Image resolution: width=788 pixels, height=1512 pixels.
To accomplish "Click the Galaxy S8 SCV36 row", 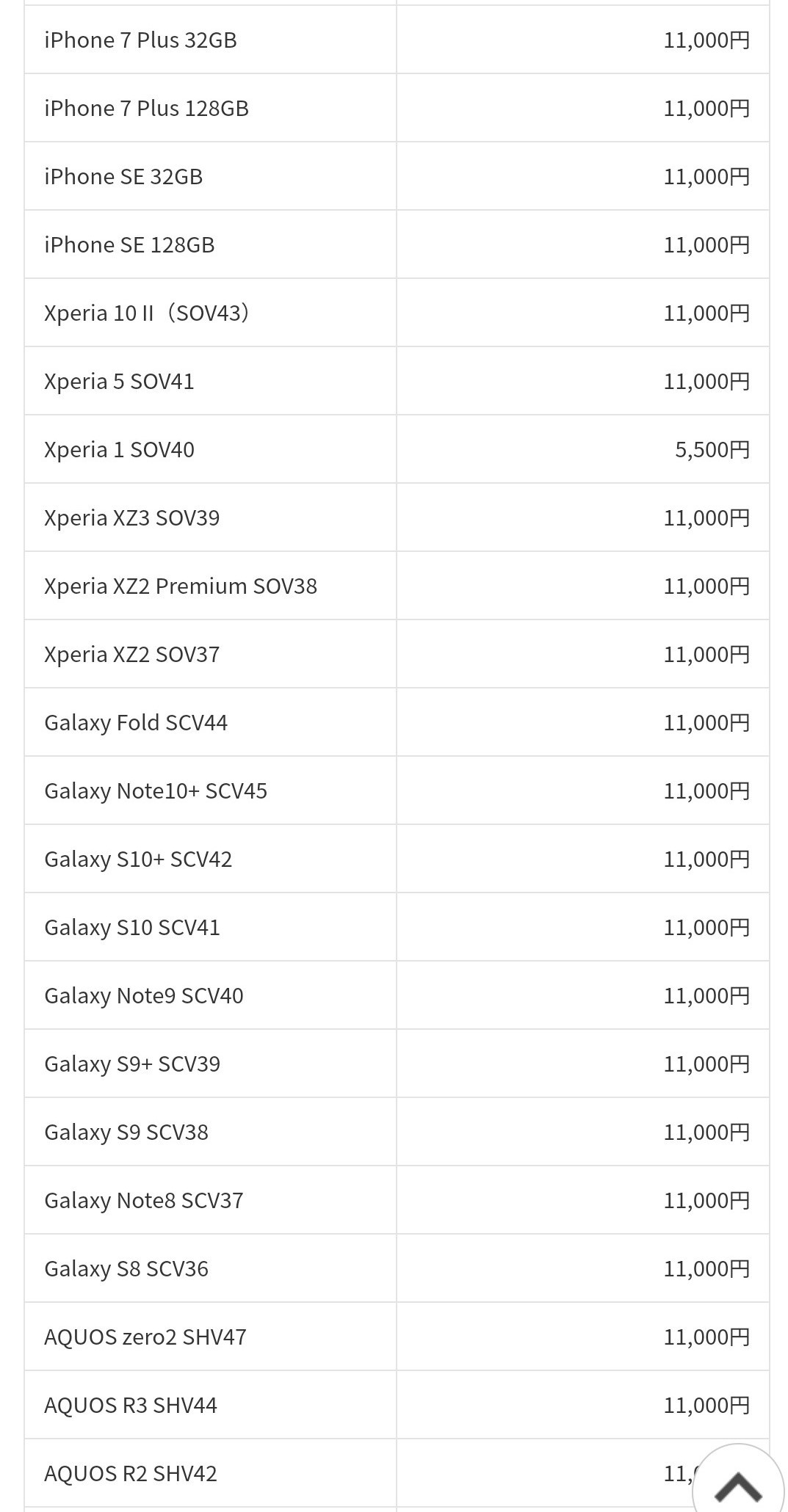I will coord(126,1269).
